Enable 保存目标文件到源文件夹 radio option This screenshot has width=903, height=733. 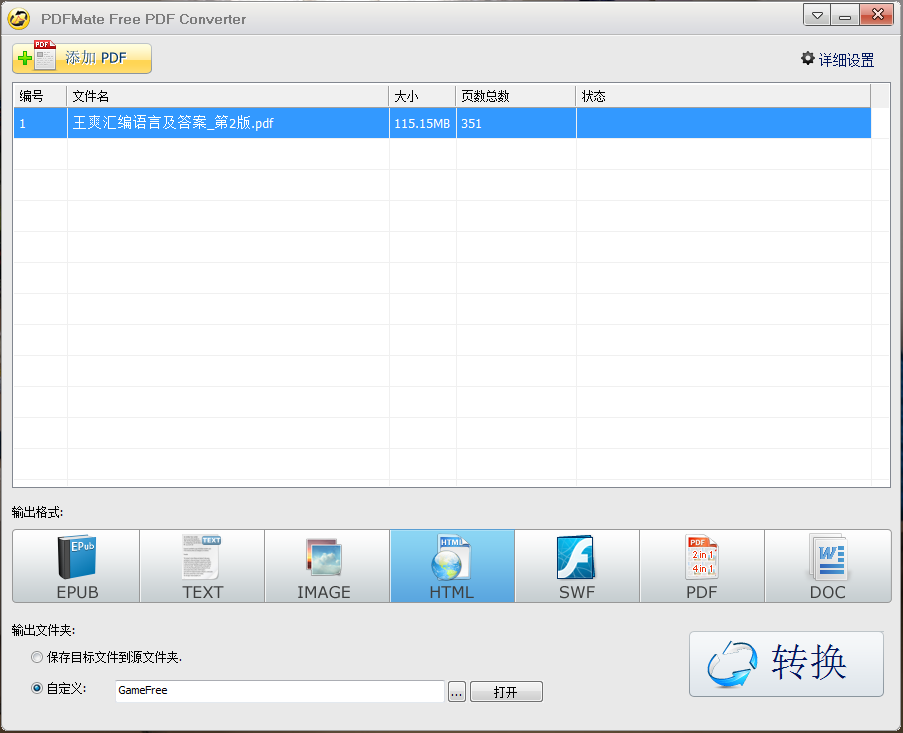38,657
